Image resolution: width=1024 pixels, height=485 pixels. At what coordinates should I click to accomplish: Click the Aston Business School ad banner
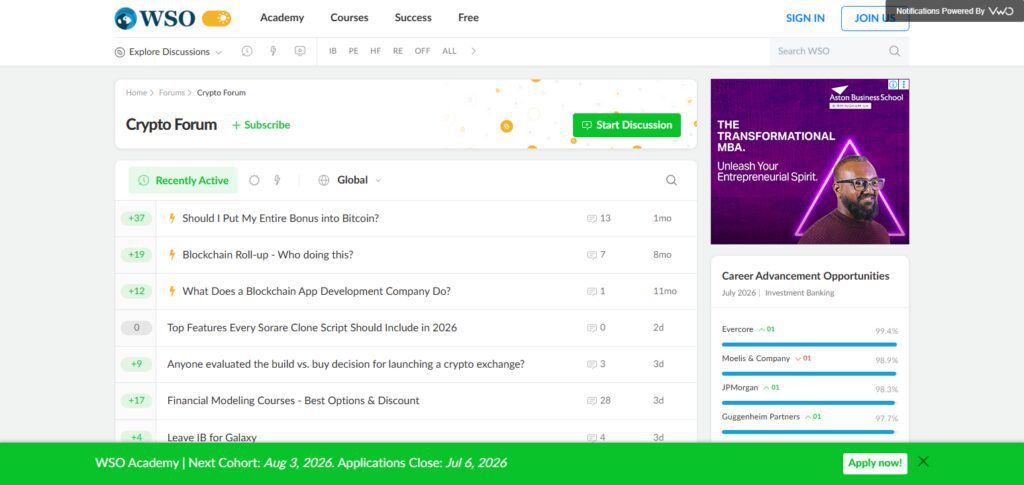coord(810,161)
